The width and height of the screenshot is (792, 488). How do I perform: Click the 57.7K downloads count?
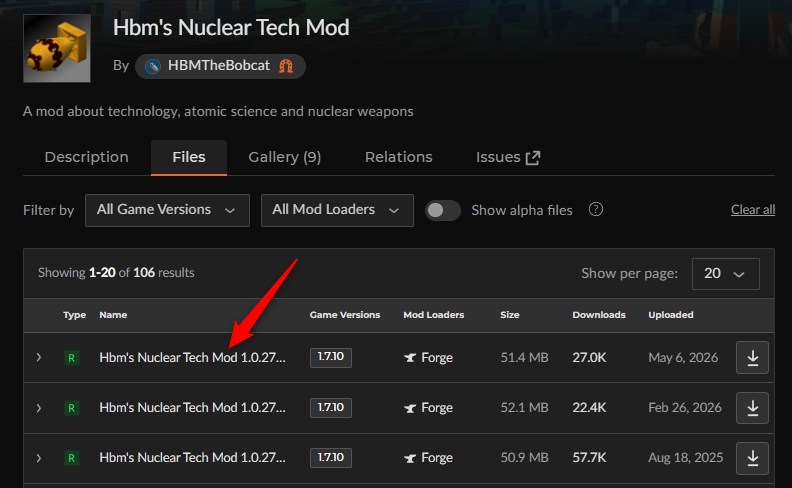(x=589, y=458)
